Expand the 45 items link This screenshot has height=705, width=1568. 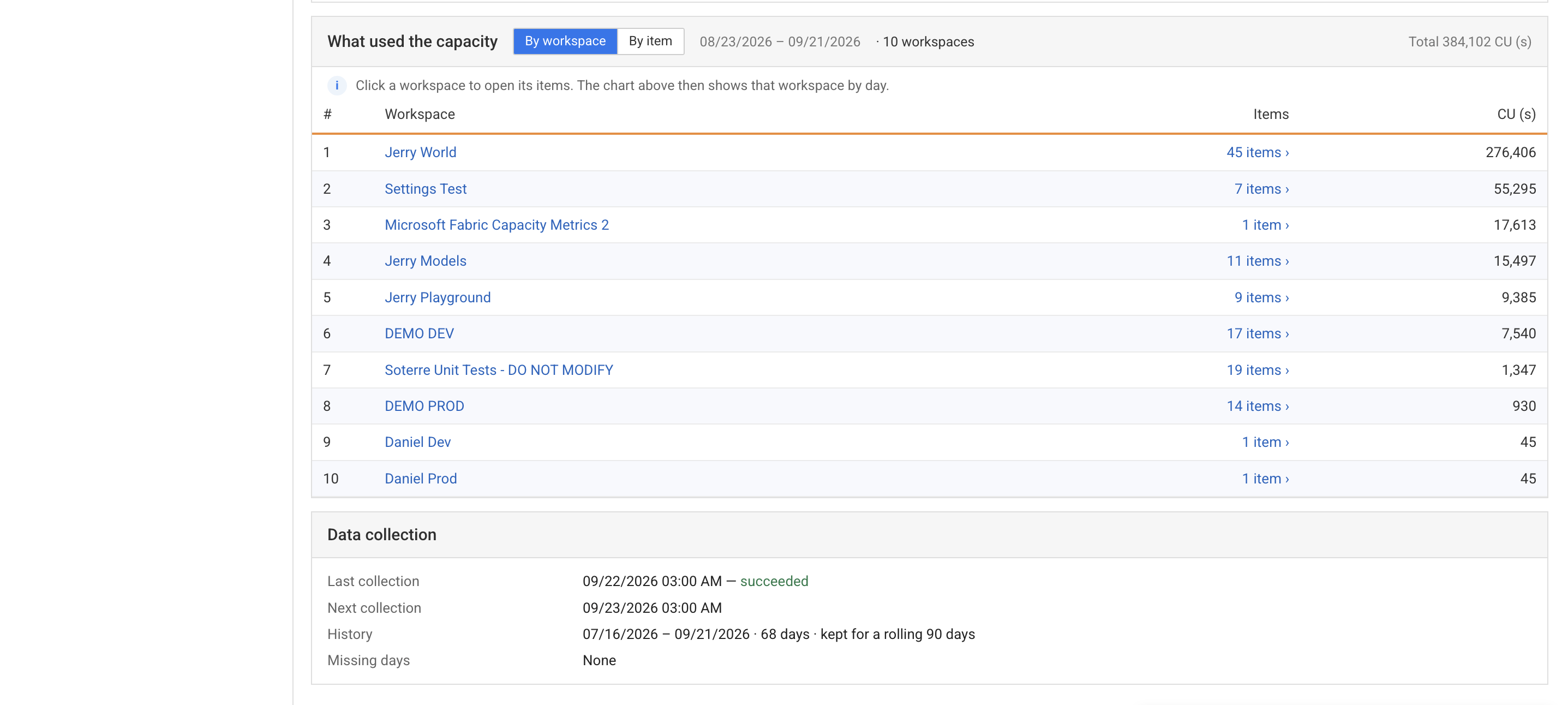pos(1258,152)
